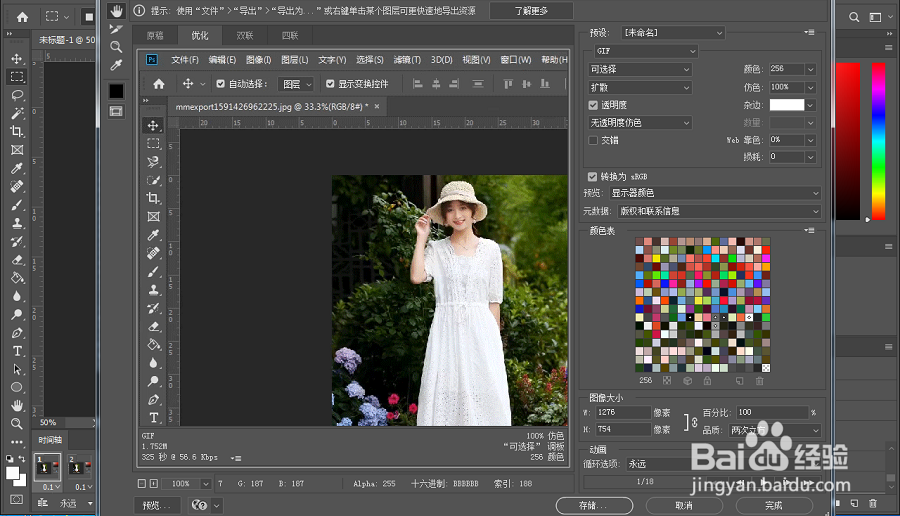Select the Crop tool in the main Photoshop toolbar
This screenshot has height=516, width=900.
click(17, 131)
